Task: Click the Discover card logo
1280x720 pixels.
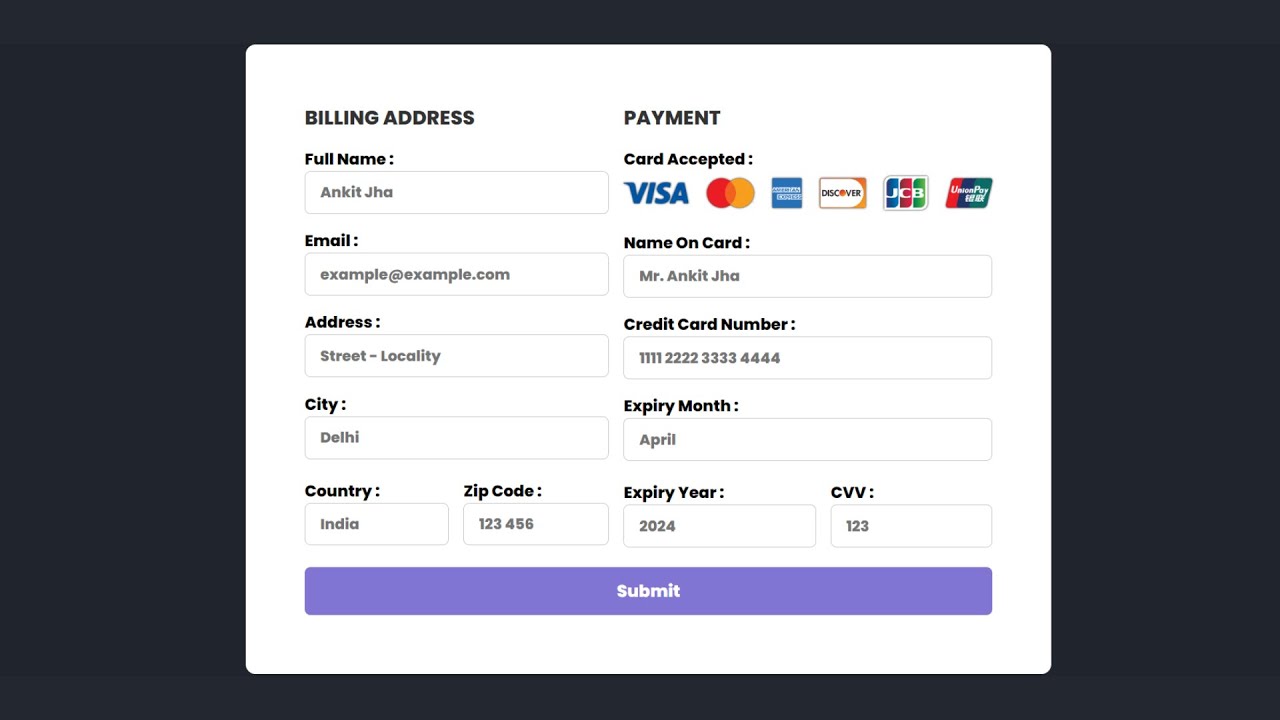Action: 842,193
